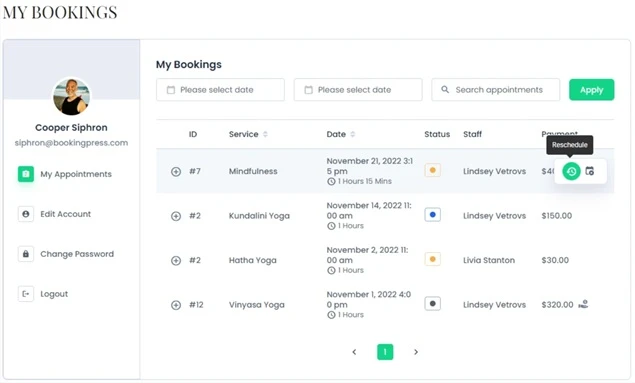
Task: Click the blue status dot for Kundalini Yoga
Action: click(433, 215)
